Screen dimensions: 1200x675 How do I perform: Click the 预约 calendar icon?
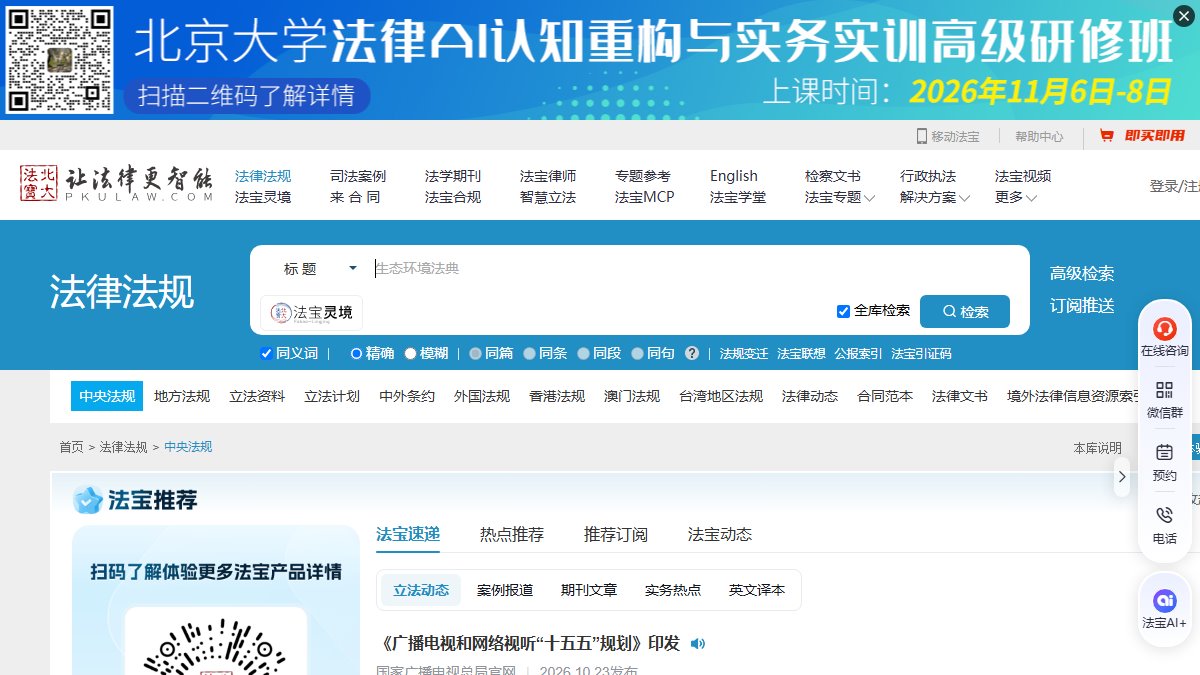tap(1164, 453)
